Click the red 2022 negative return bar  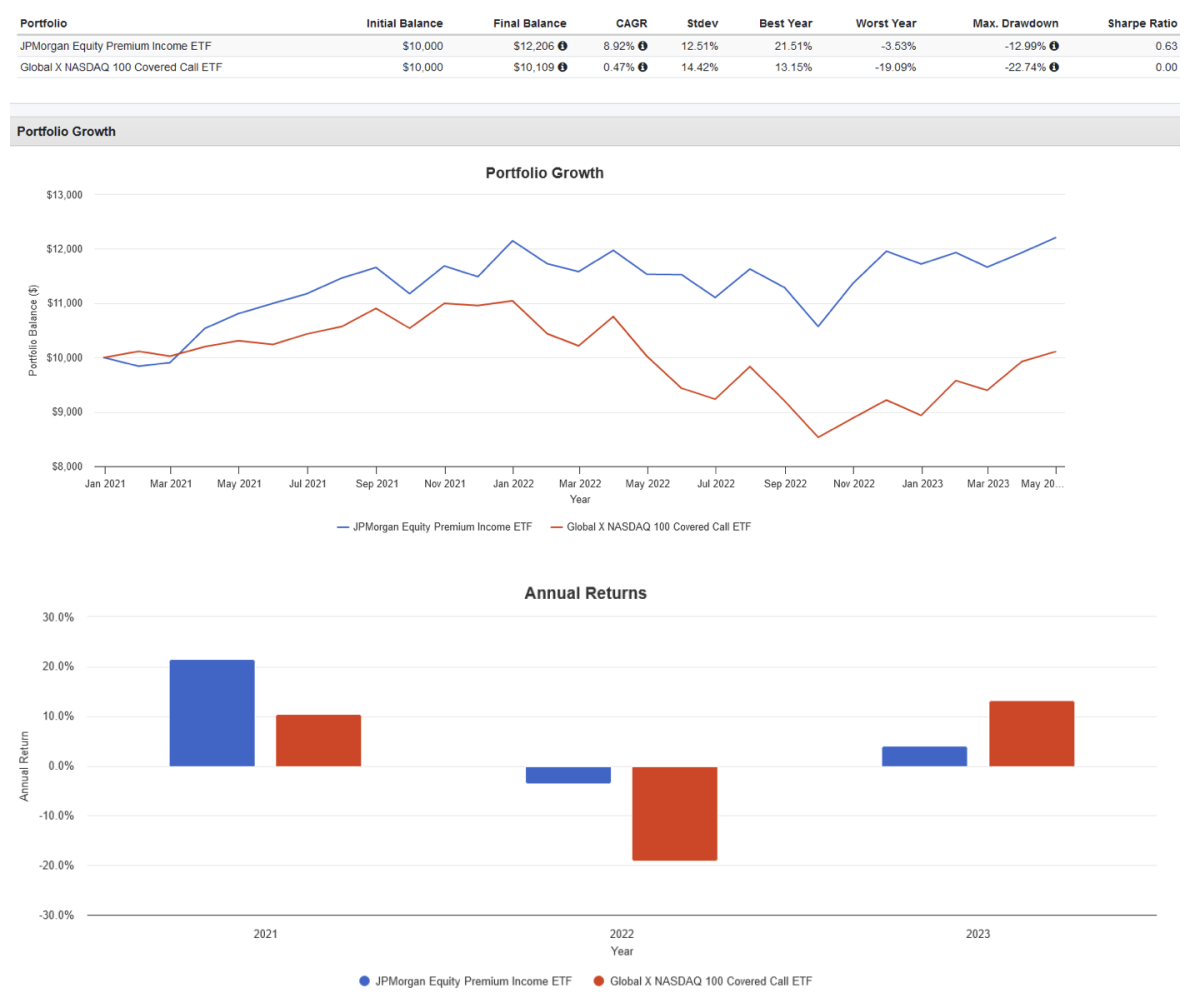pyautogui.click(x=675, y=813)
